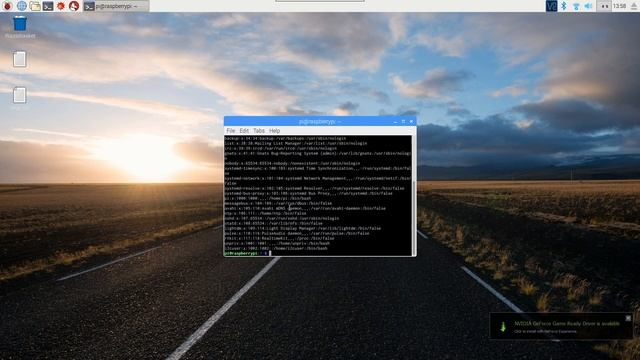Click the 'systemd Network Management' line
The height and width of the screenshot is (360, 640).
tap(318, 181)
